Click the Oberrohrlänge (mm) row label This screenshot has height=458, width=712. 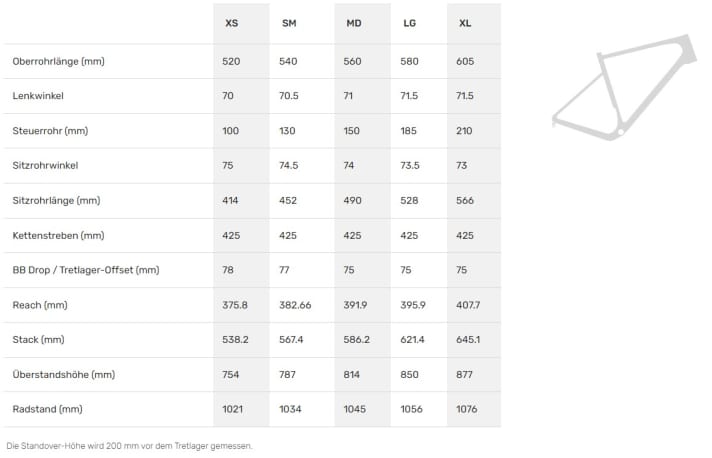coord(59,61)
